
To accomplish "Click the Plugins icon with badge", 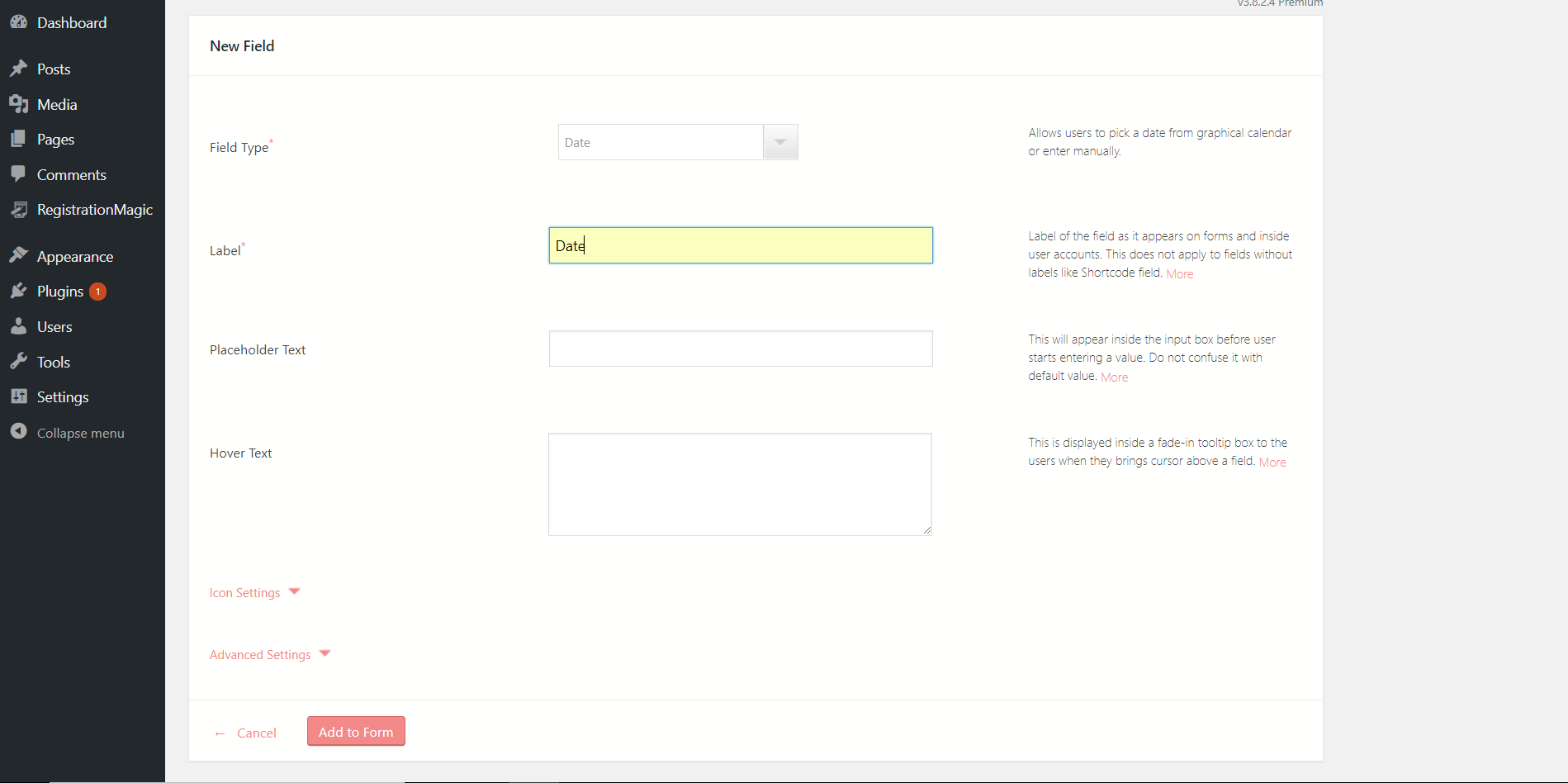I will click(x=19, y=291).
